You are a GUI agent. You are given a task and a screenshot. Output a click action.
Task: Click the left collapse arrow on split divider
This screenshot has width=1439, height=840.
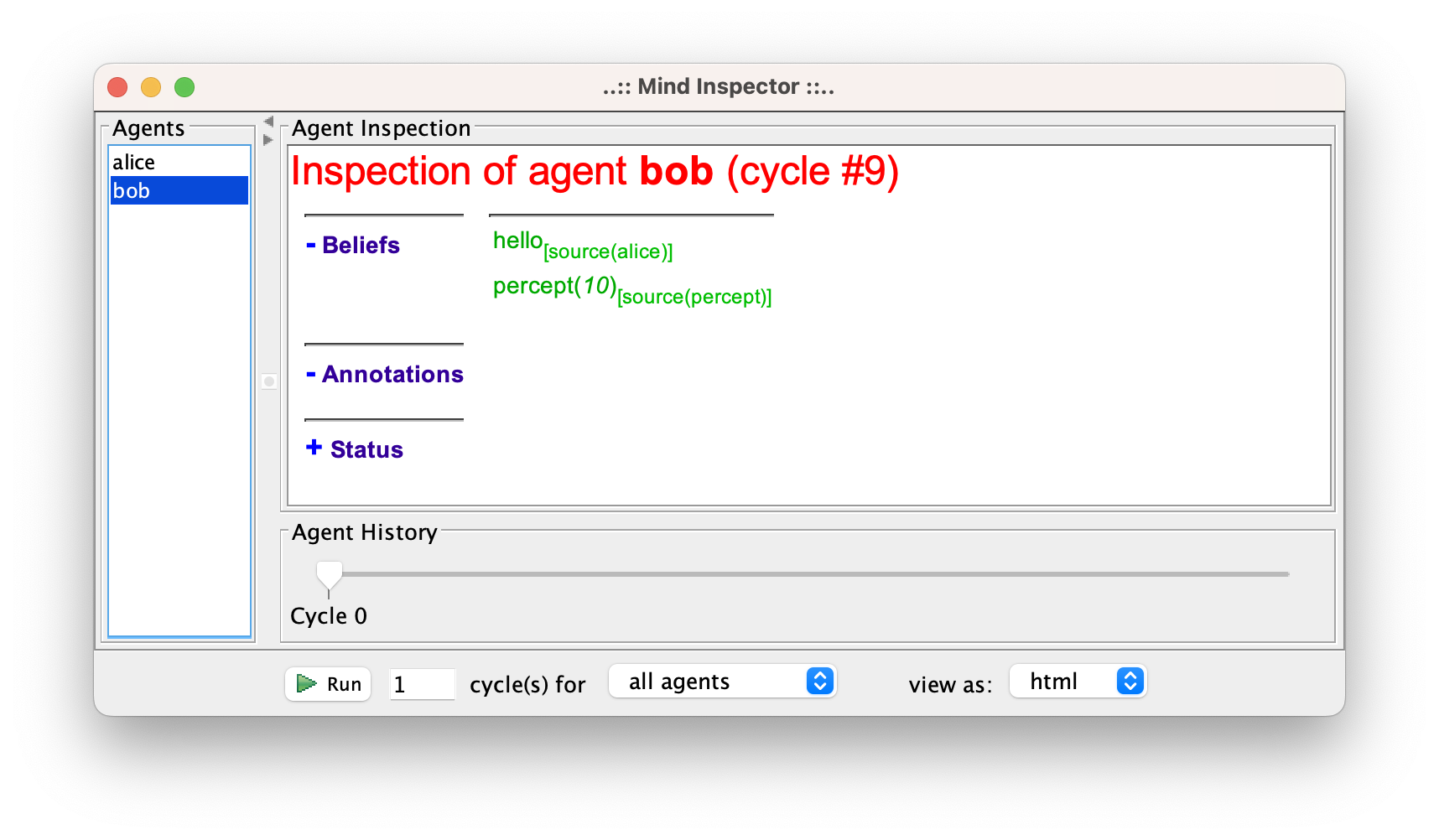[268, 122]
